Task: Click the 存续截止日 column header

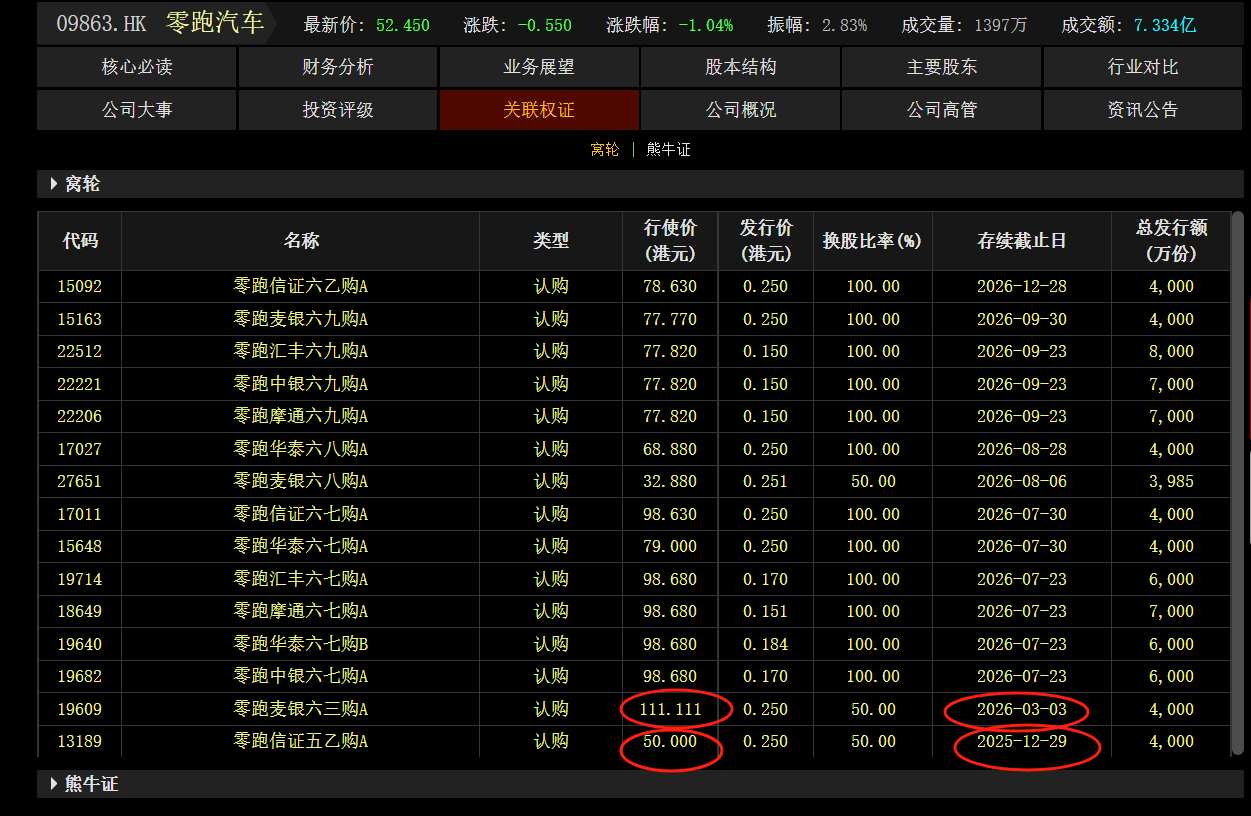Action: click(x=1022, y=241)
